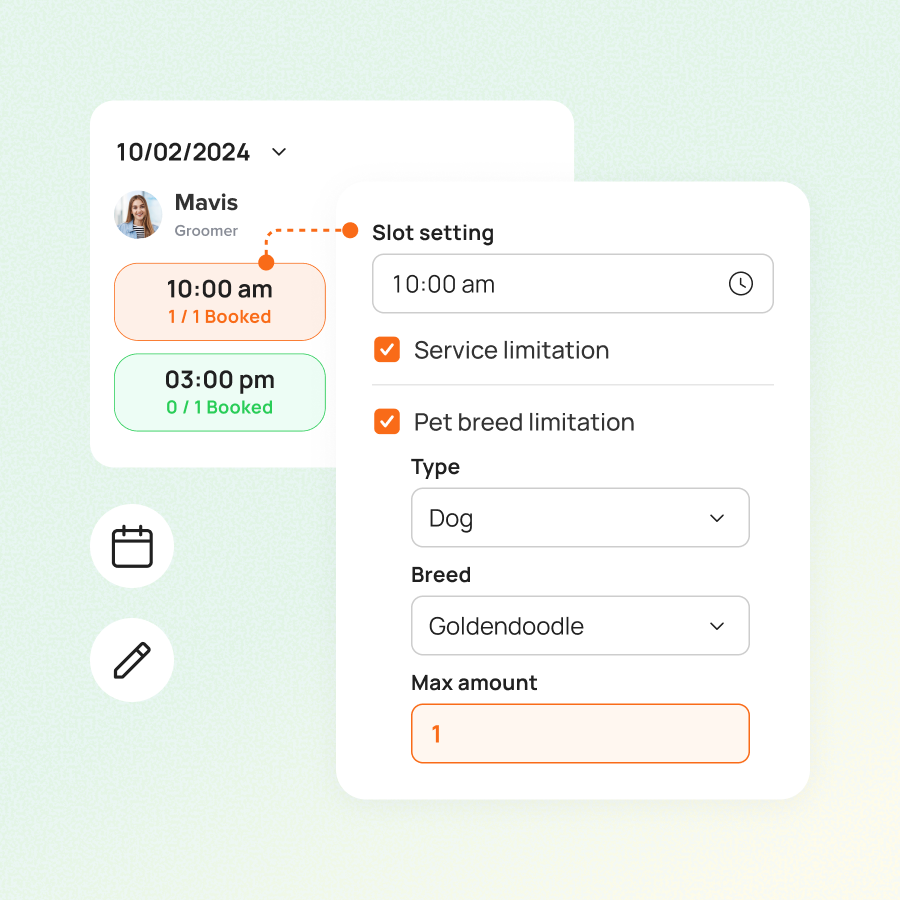Click the Mavis groomer name
Screen dimensions: 900x900
pyautogui.click(x=206, y=203)
